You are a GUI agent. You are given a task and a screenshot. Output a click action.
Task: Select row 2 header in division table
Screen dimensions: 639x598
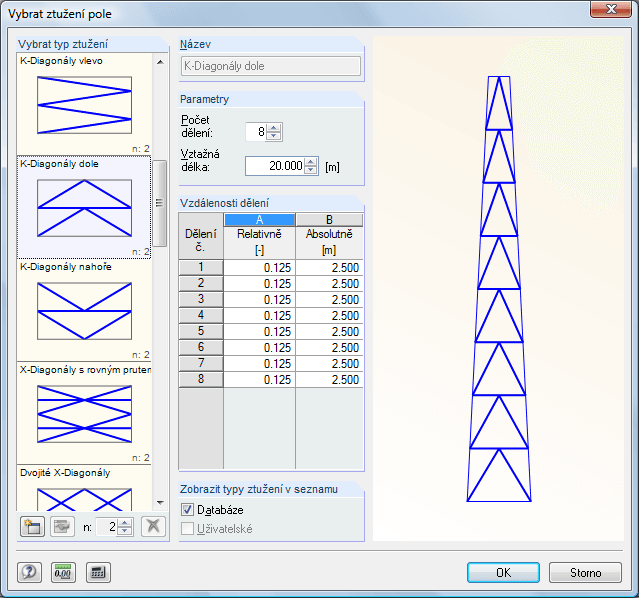pyautogui.click(x=201, y=283)
